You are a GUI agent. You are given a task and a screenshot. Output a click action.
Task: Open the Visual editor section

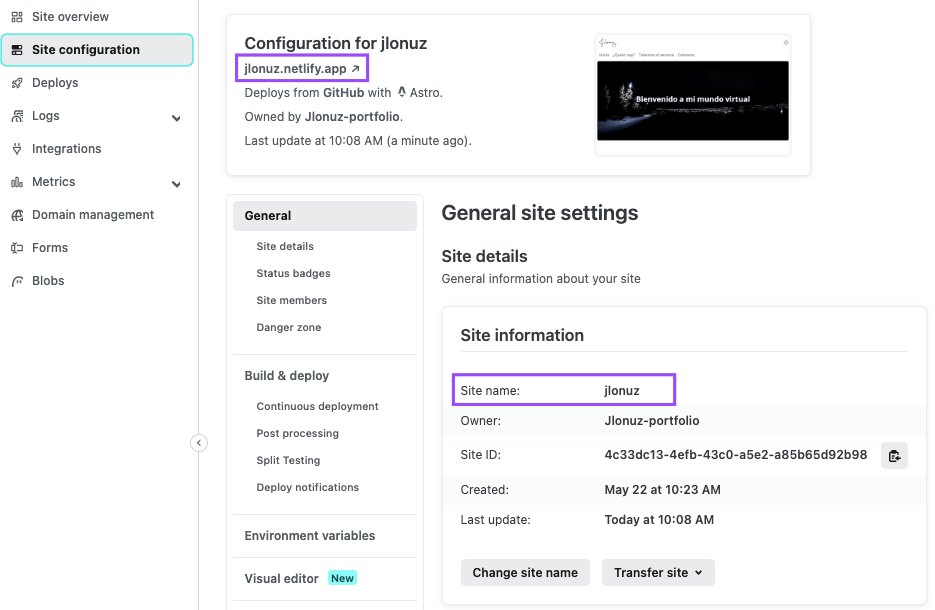click(281, 579)
